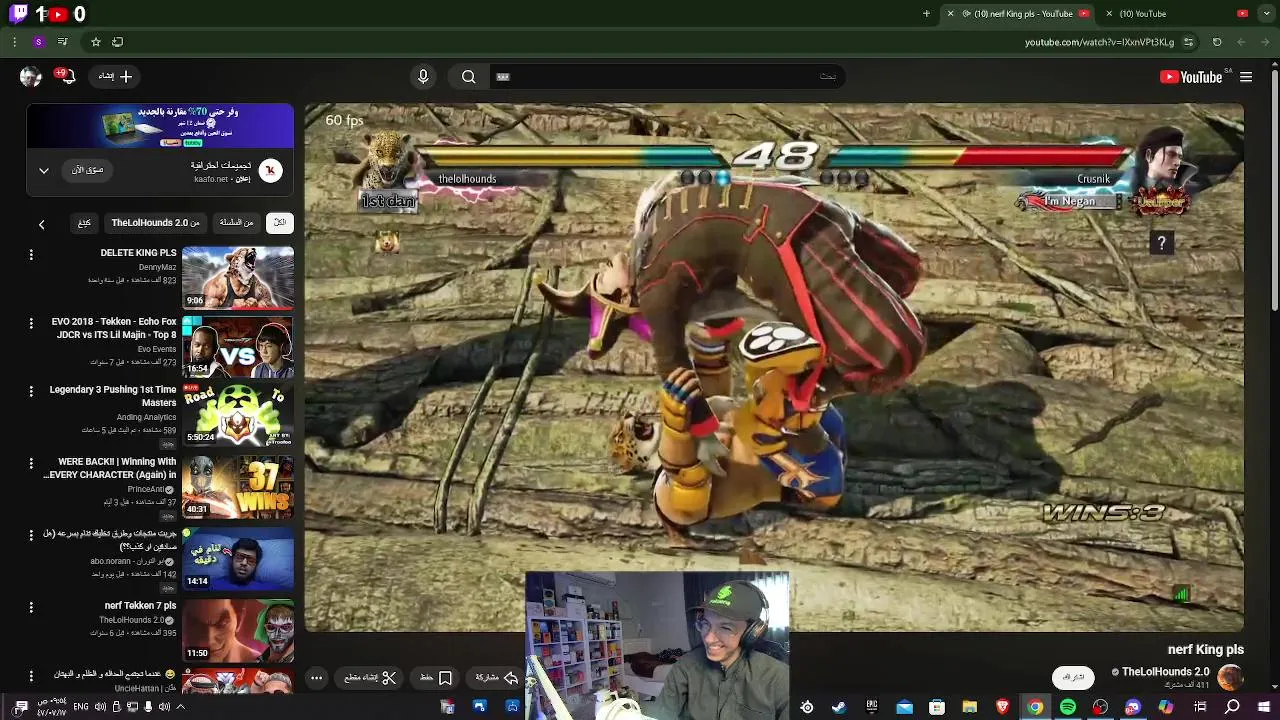Open the media control playlist icon in Chrome toolbar
The width and height of the screenshot is (1280, 720).
[62, 42]
